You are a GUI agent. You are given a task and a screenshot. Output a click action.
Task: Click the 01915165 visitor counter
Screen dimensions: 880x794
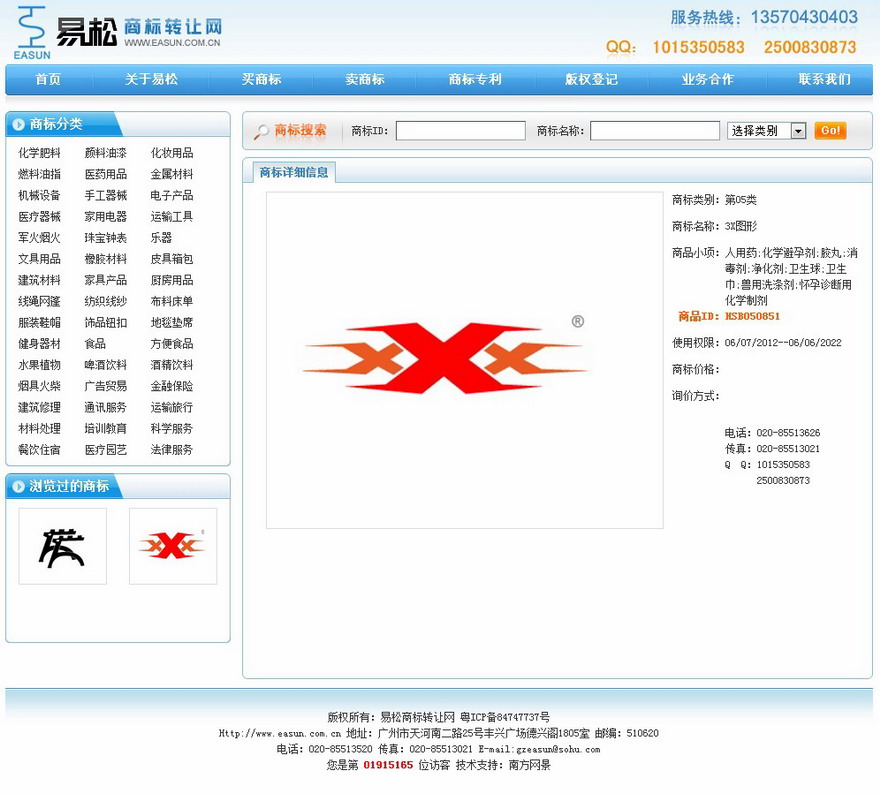388,765
